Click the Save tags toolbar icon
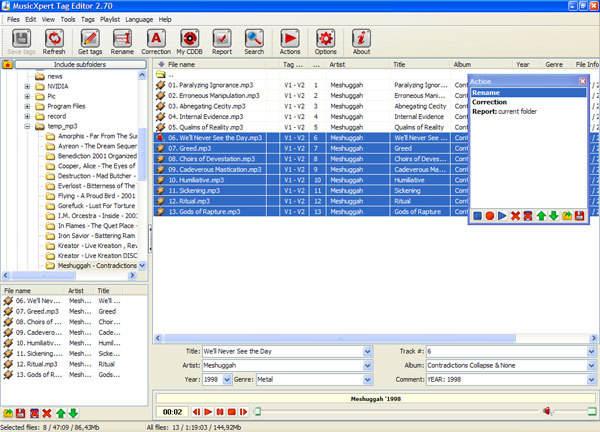 coord(21,41)
